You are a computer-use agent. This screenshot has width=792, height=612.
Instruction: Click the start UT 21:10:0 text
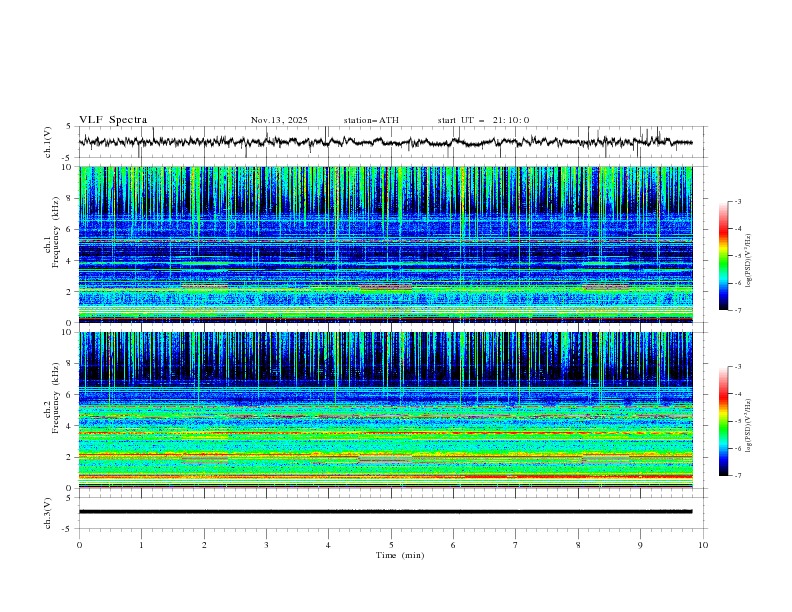click(x=483, y=120)
